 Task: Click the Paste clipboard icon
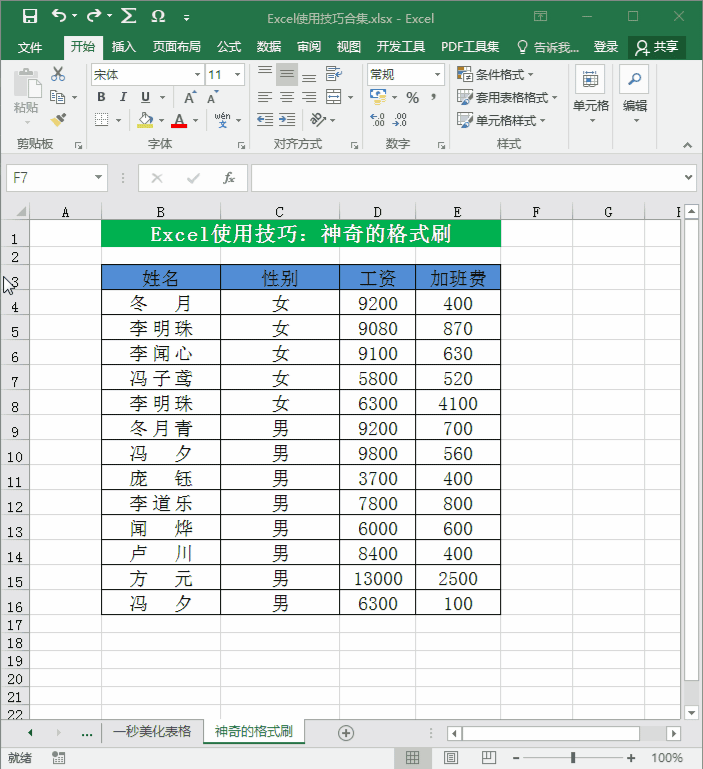coord(26,84)
